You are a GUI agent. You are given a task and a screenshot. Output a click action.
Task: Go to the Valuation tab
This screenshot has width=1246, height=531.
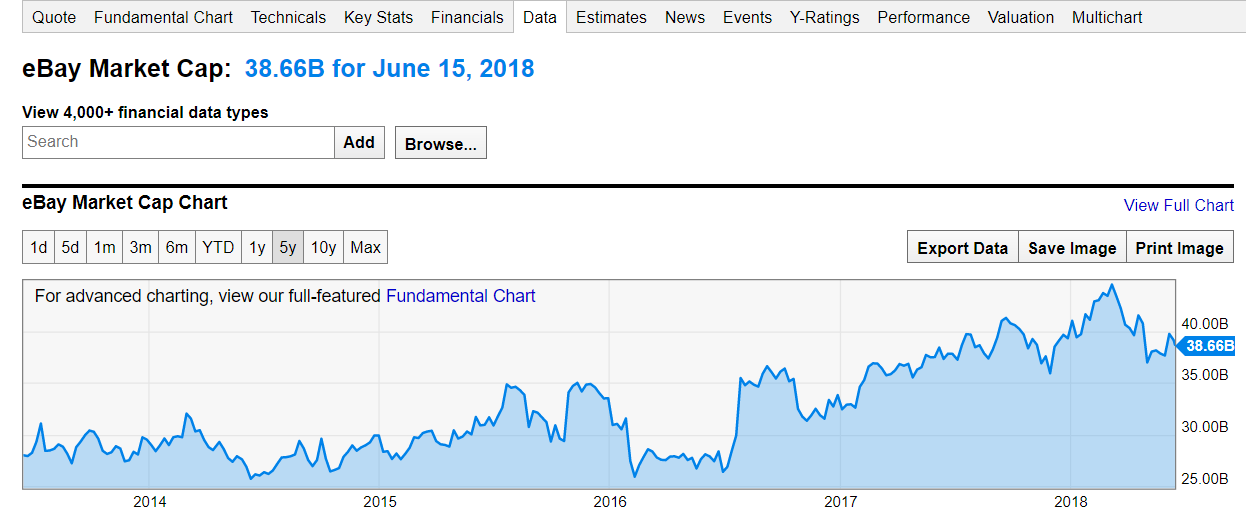[x=1021, y=17]
